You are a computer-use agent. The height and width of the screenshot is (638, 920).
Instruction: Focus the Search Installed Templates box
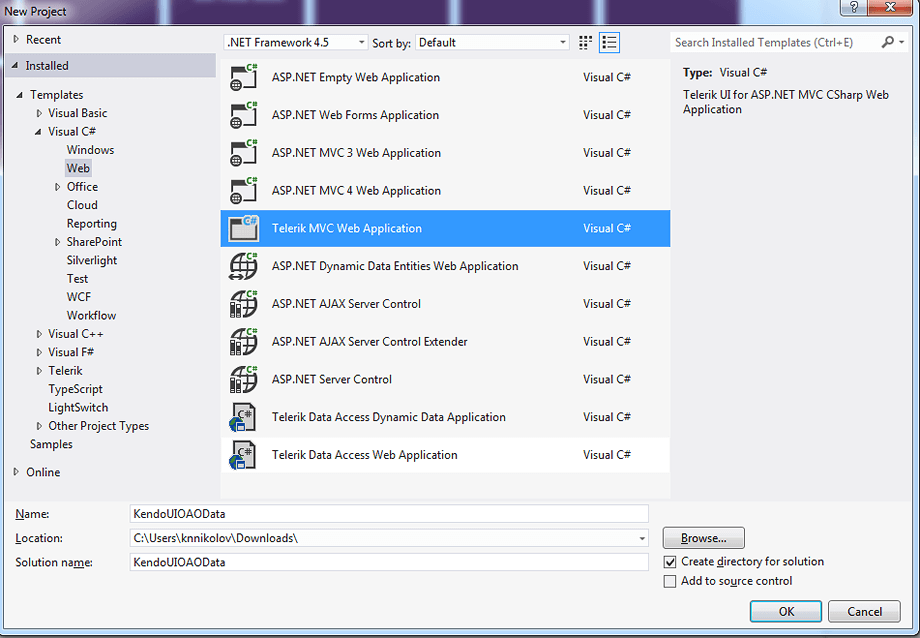click(774, 42)
